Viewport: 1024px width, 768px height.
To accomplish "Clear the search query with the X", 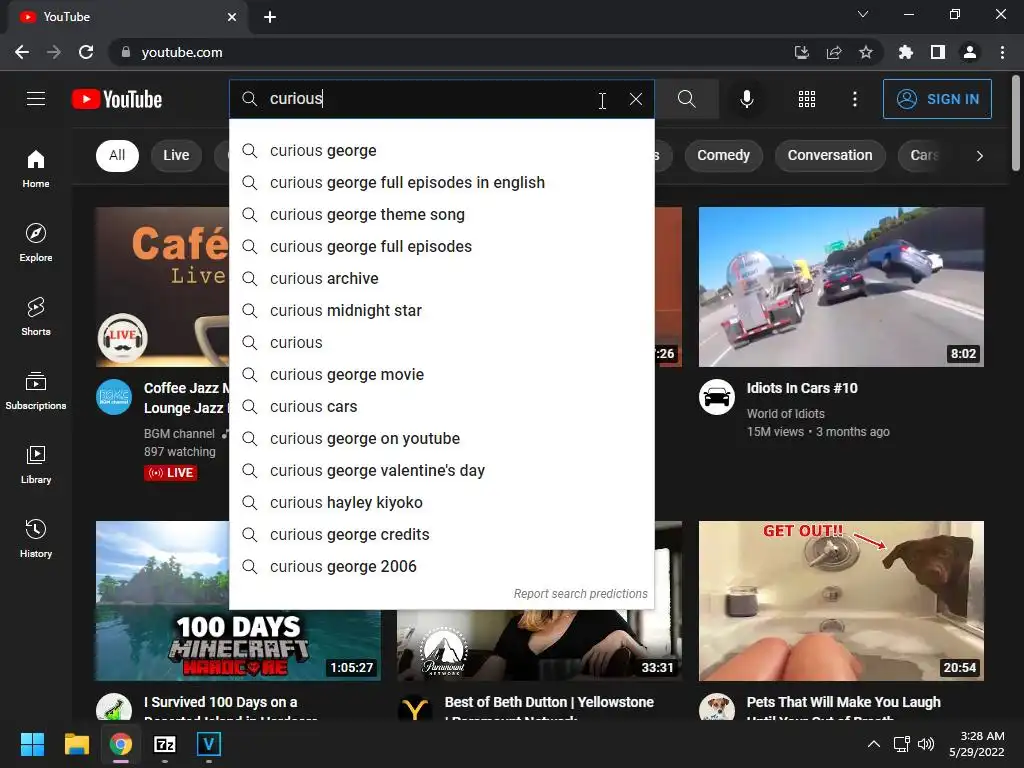I will [x=635, y=99].
